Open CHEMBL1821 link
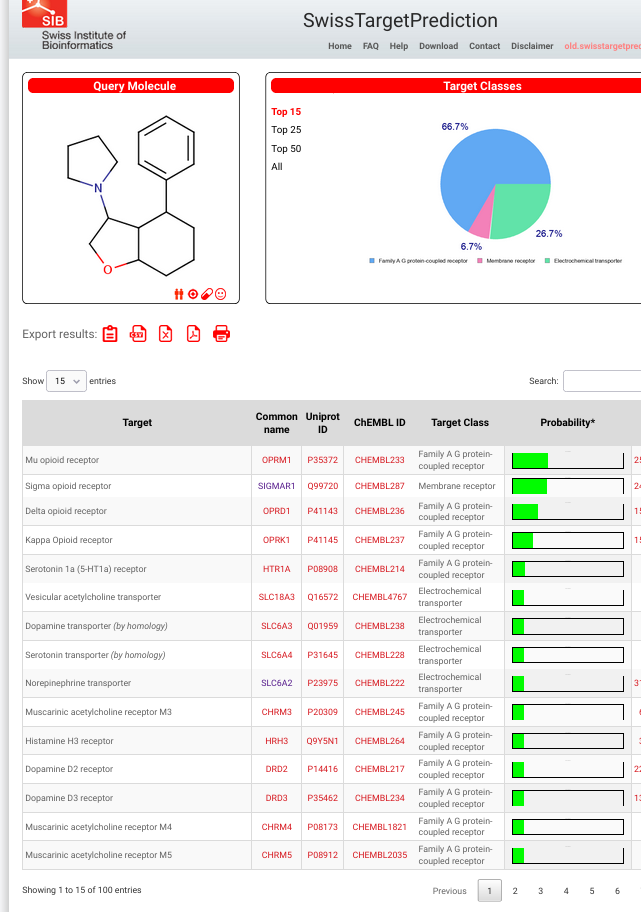 (379, 827)
